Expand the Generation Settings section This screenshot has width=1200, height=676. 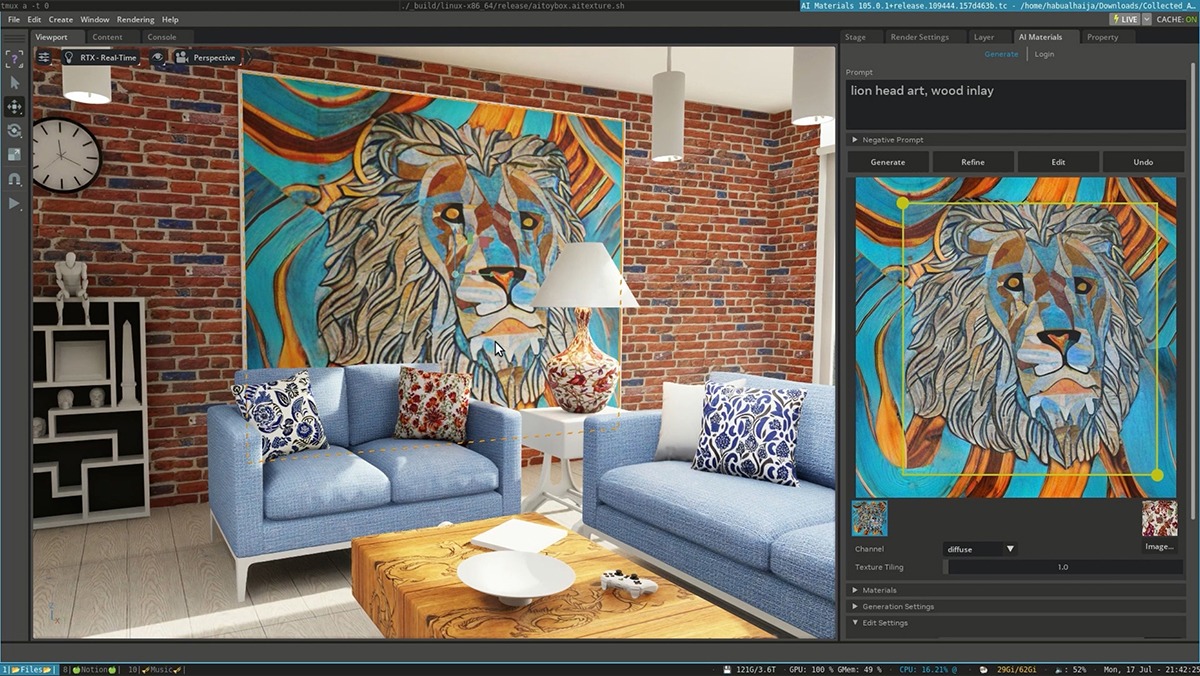click(x=897, y=607)
